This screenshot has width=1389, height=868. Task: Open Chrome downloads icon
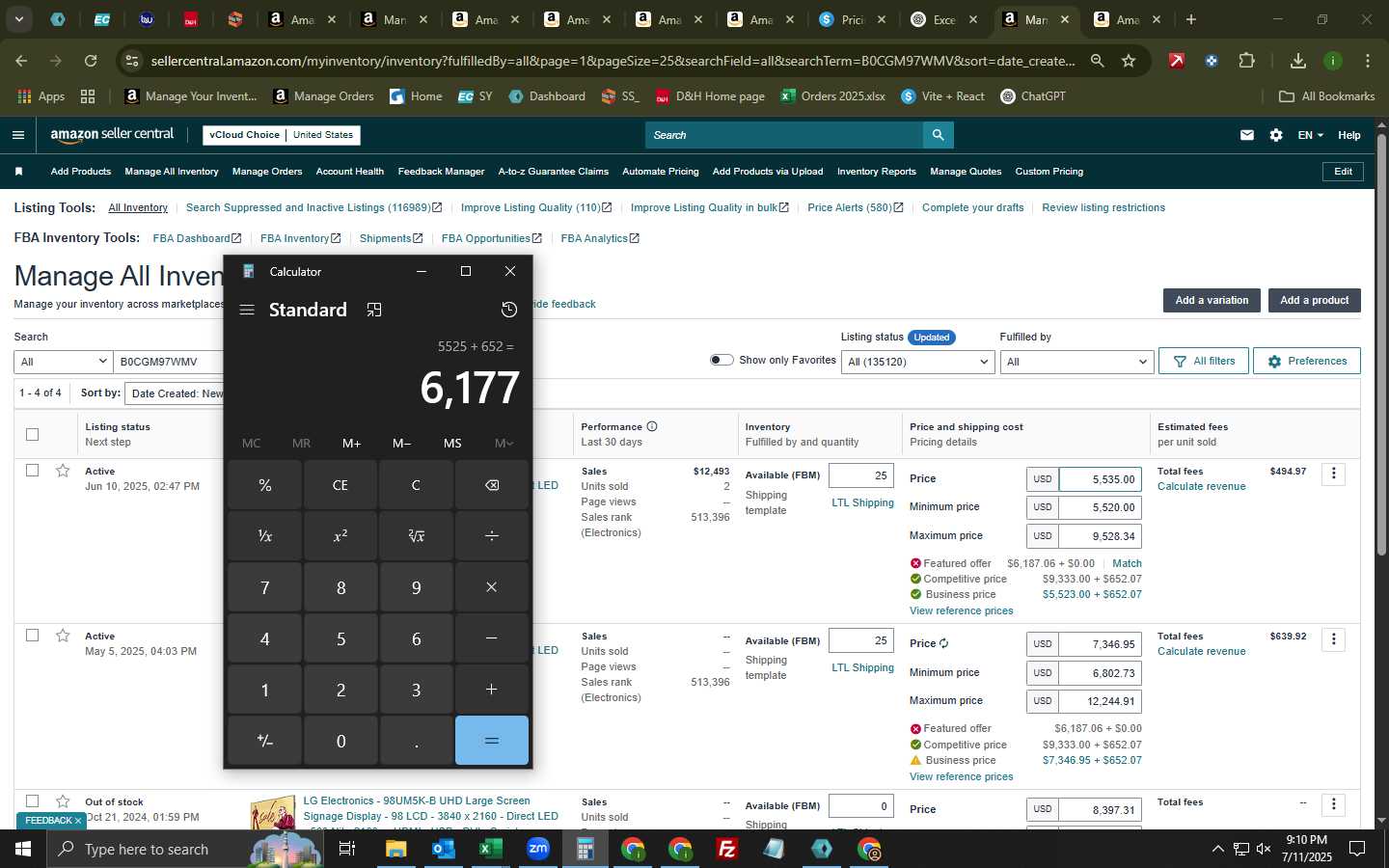tap(1298, 61)
